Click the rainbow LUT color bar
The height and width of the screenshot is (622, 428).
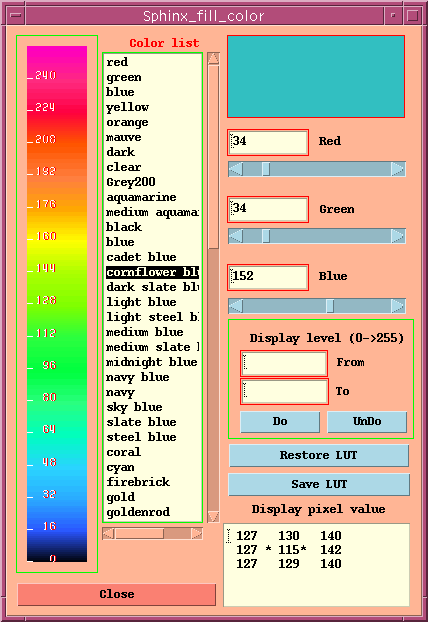(57, 303)
